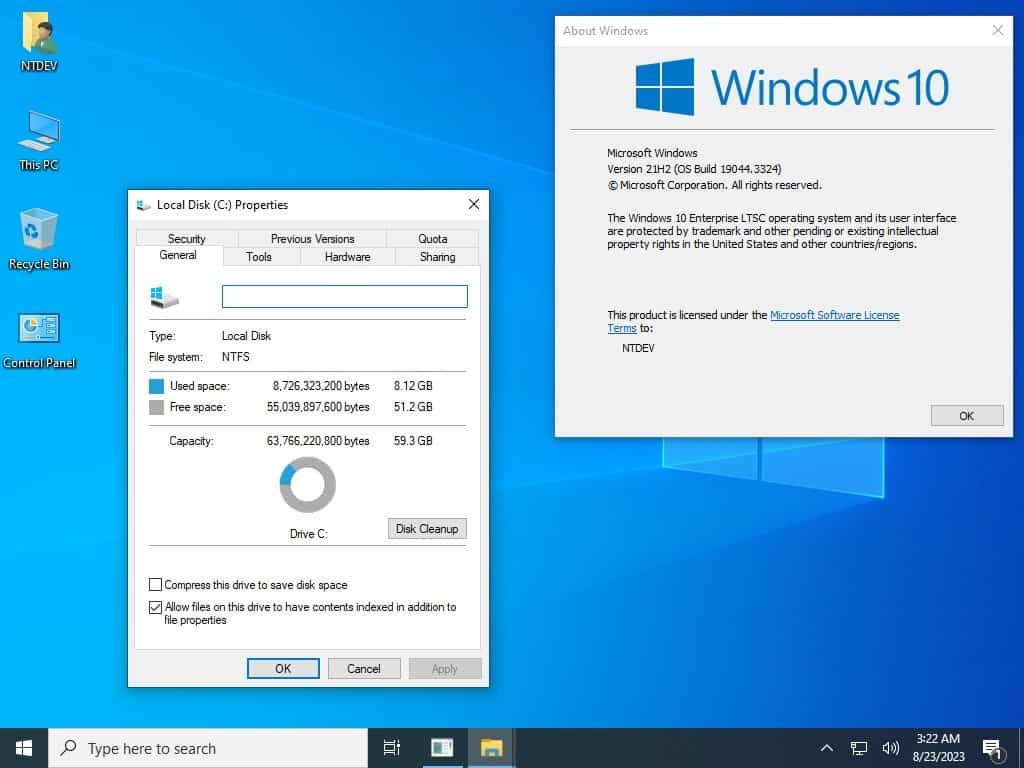Show hidden system tray icons chevron
This screenshot has height=768, width=1024.
tap(827, 748)
